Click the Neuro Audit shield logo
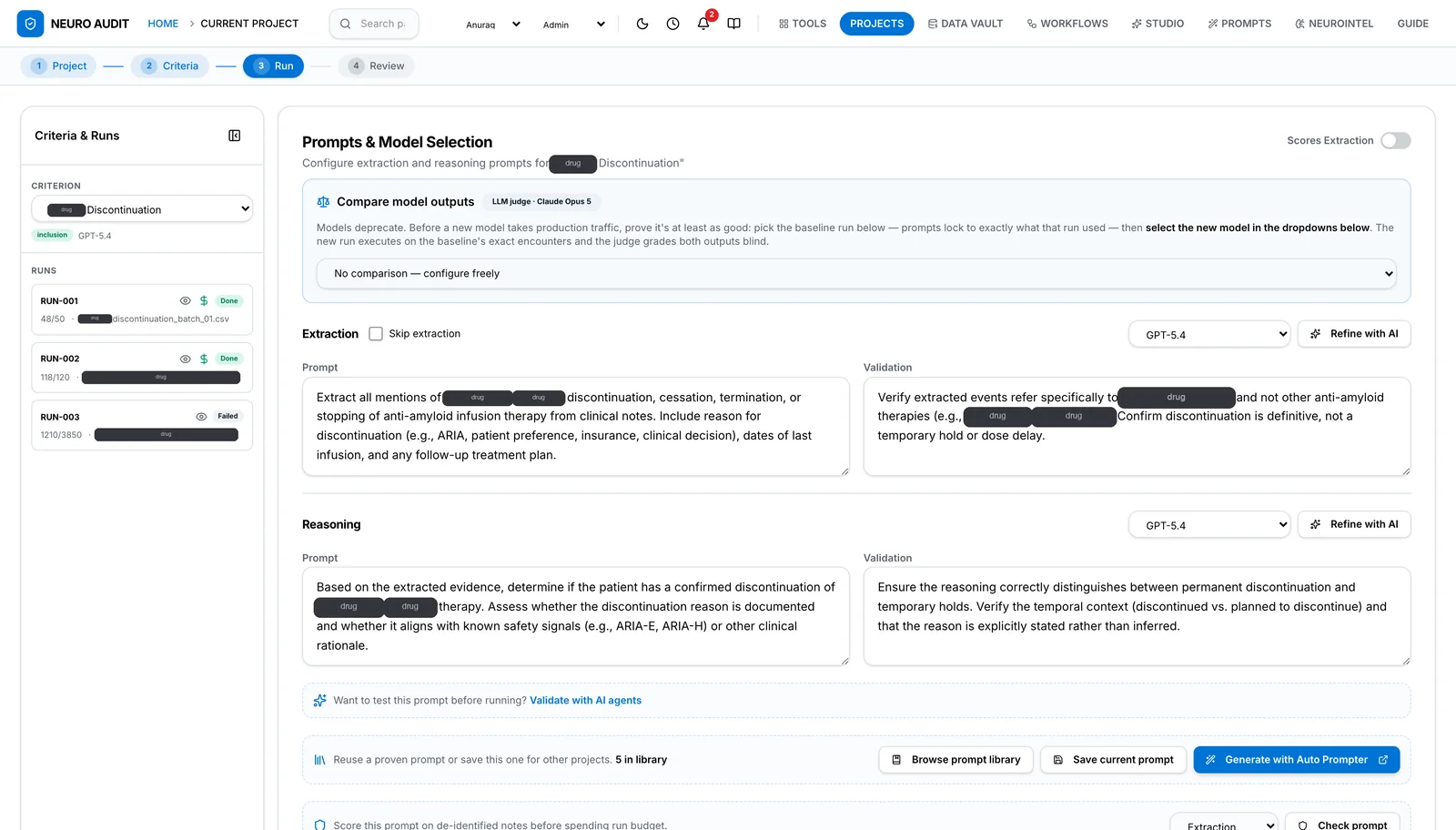This screenshot has height=830, width=1456. click(30, 24)
